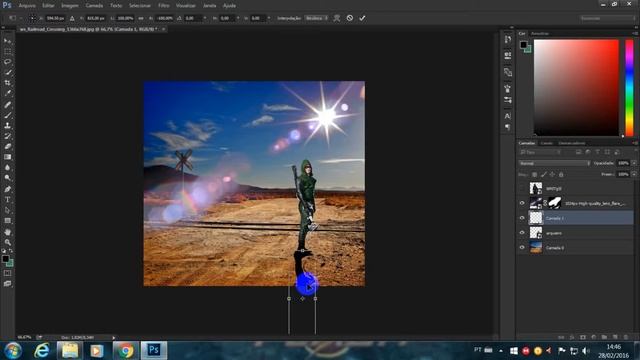
Task: Open the Opacidade value dropdown arrow
Action: coord(634,163)
